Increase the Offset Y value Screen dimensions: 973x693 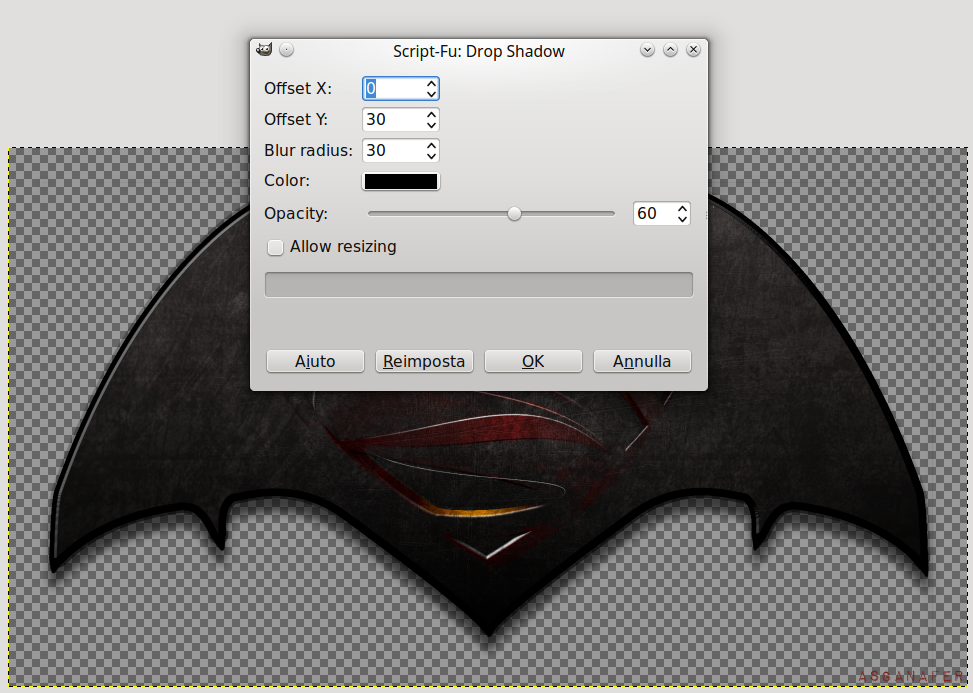click(x=432, y=115)
